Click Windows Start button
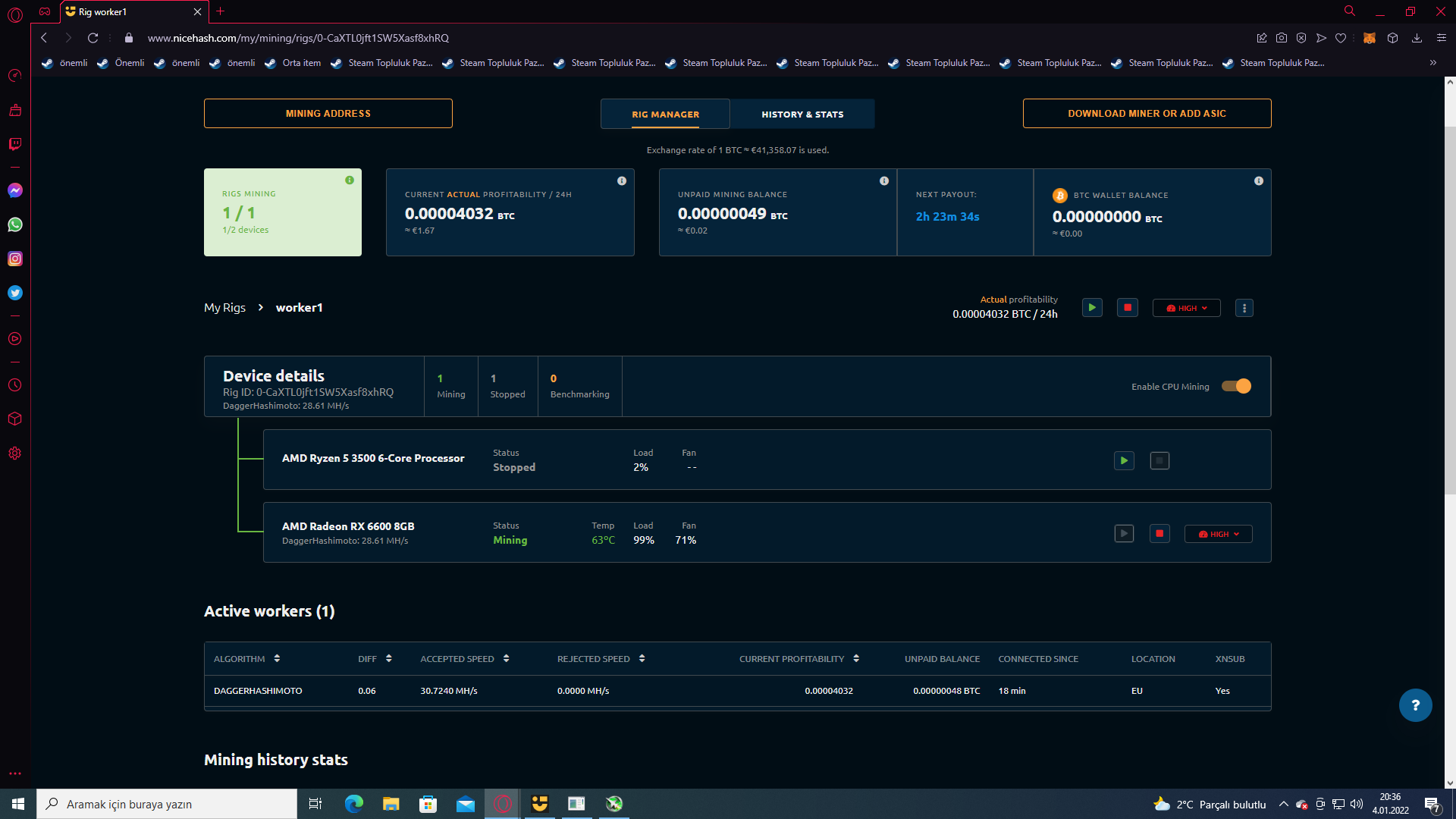 pos(18,804)
